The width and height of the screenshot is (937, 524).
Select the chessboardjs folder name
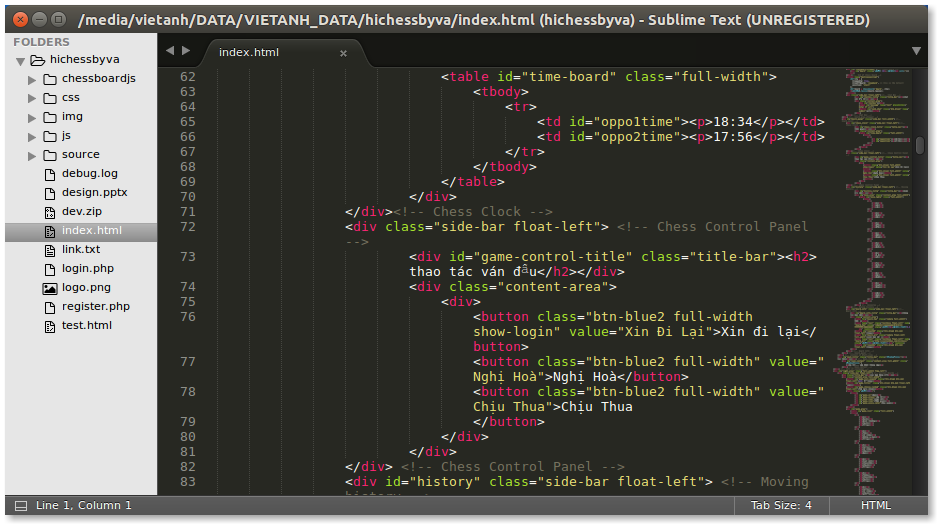99,78
